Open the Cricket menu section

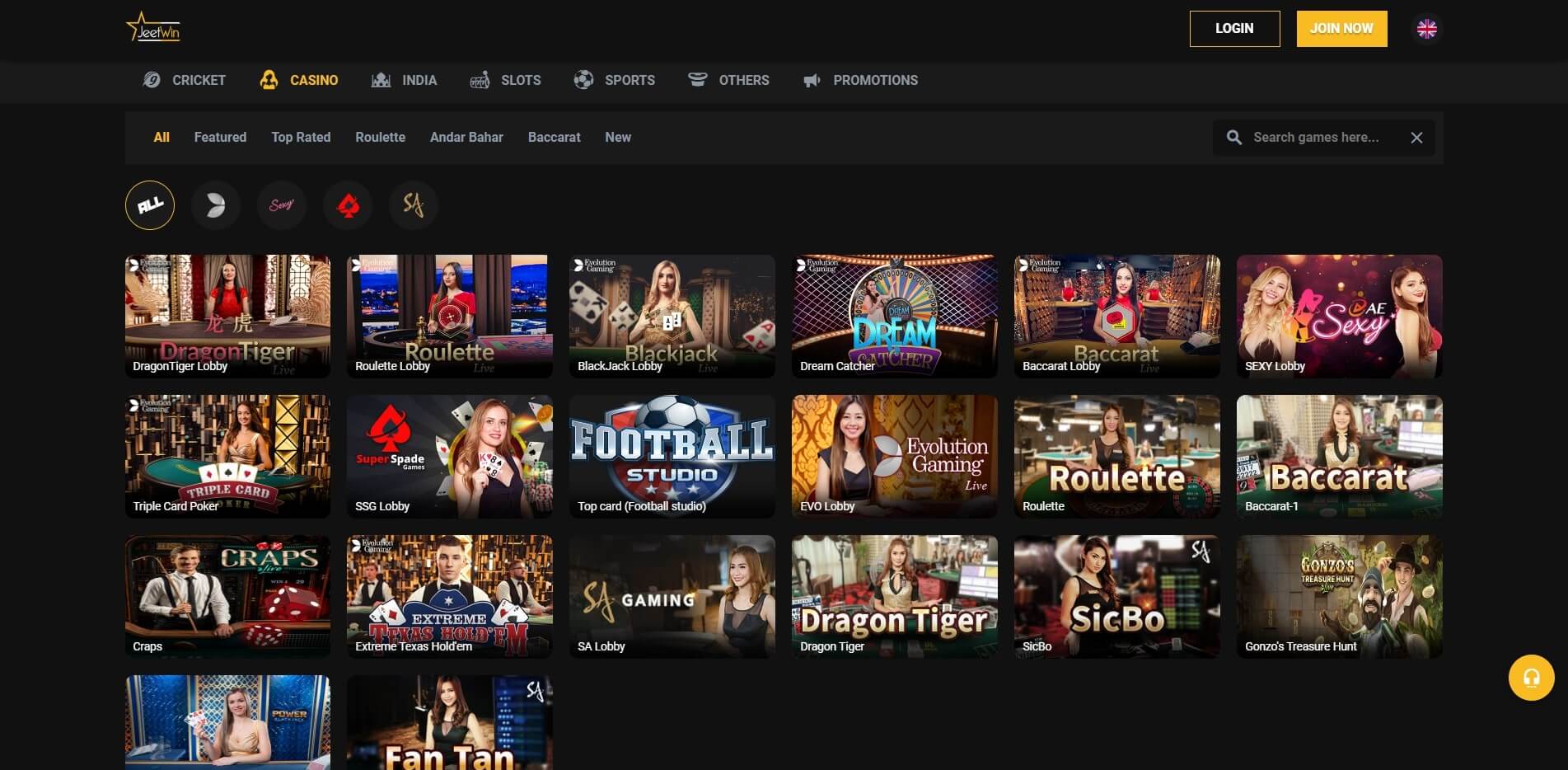pos(185,80)
